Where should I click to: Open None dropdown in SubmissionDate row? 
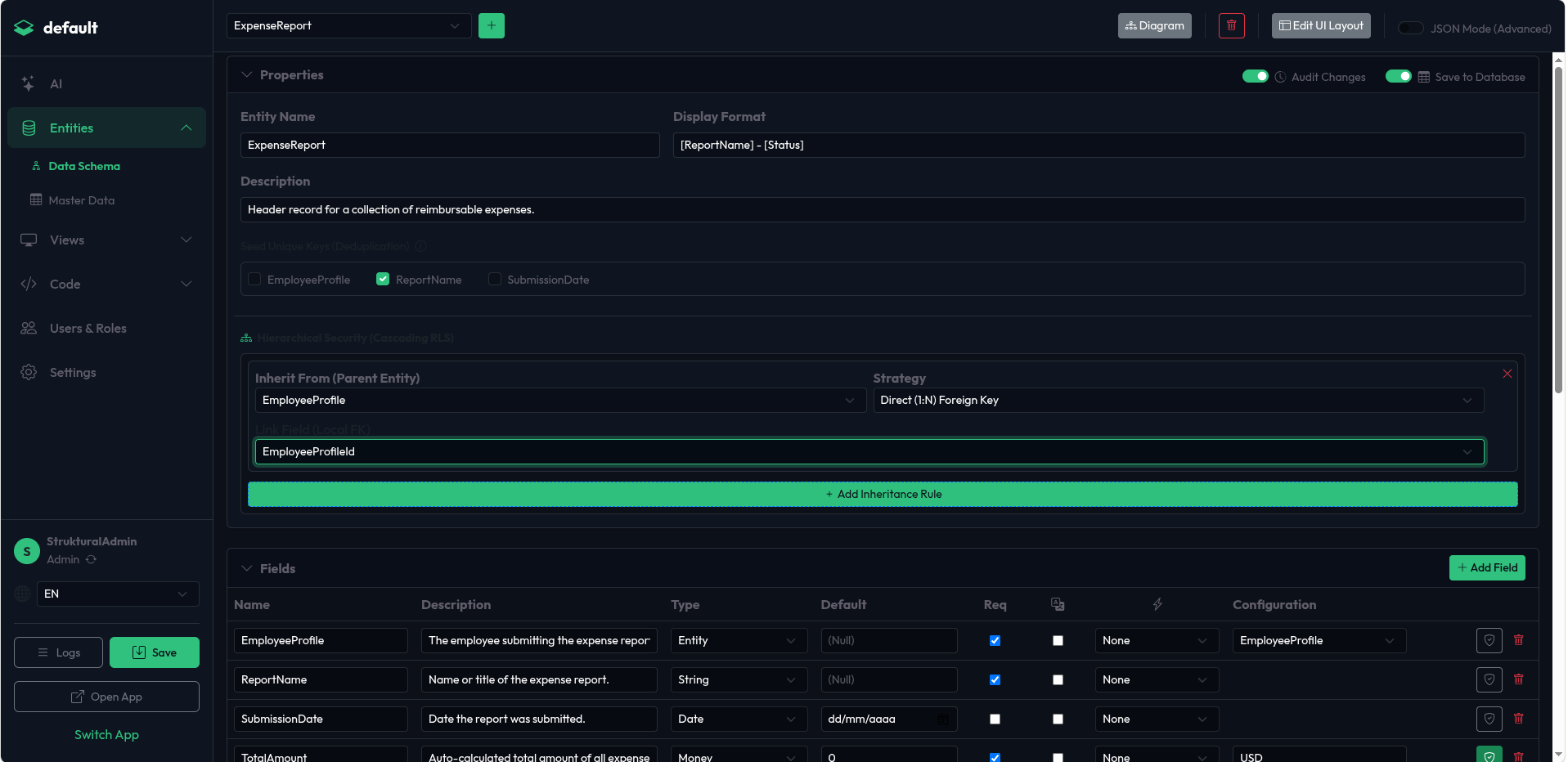pos(1157,719)
